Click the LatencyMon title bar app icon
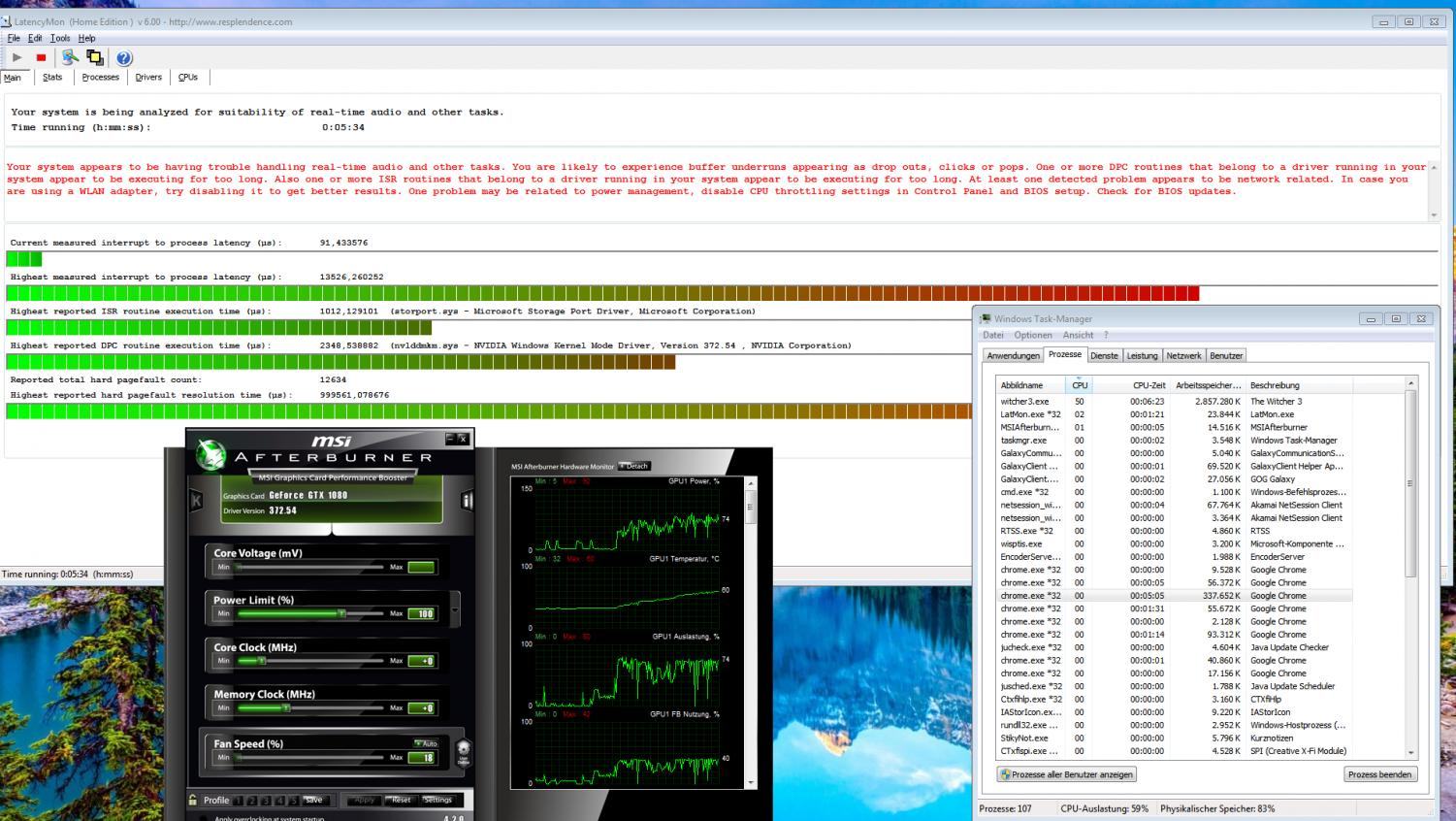The height and width of the screenshot is (821, 1456). (x=7, y=21)
